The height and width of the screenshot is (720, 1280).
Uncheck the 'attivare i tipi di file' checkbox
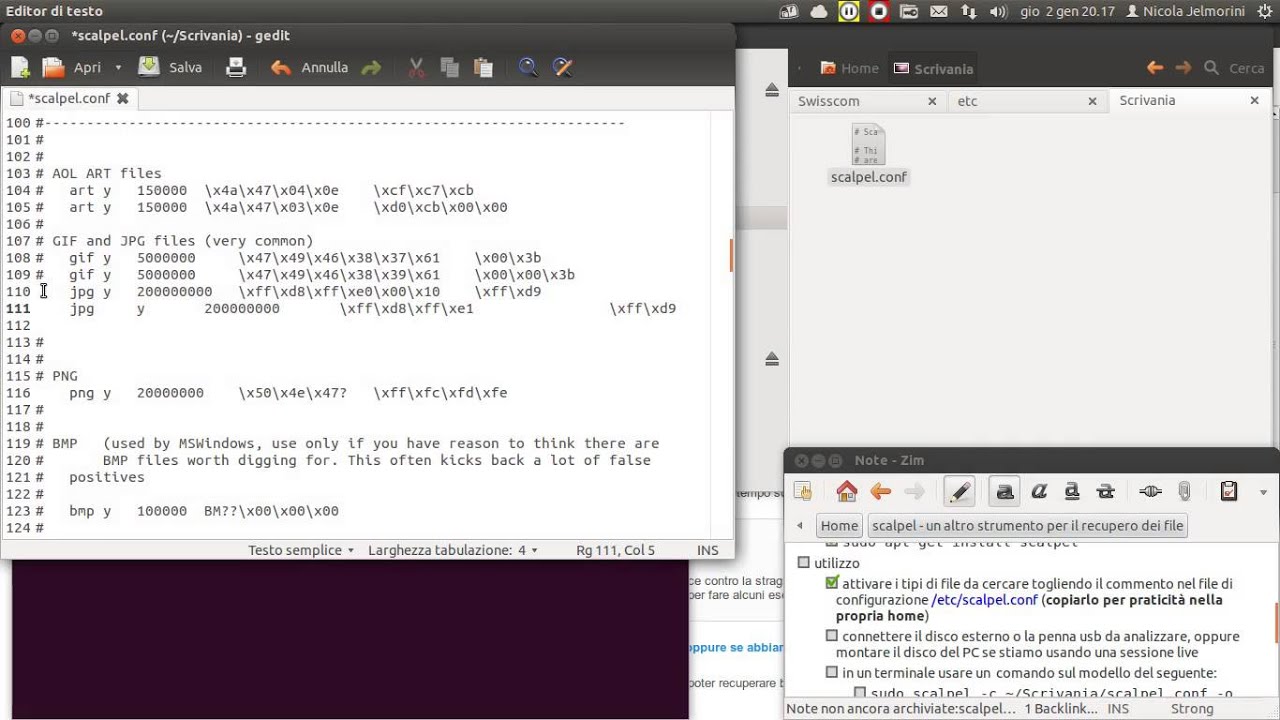832,583
